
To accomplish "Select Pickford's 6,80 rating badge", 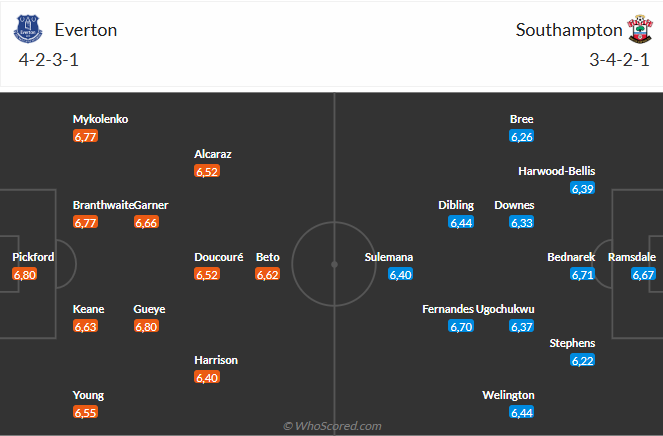I will click(26, 274).
